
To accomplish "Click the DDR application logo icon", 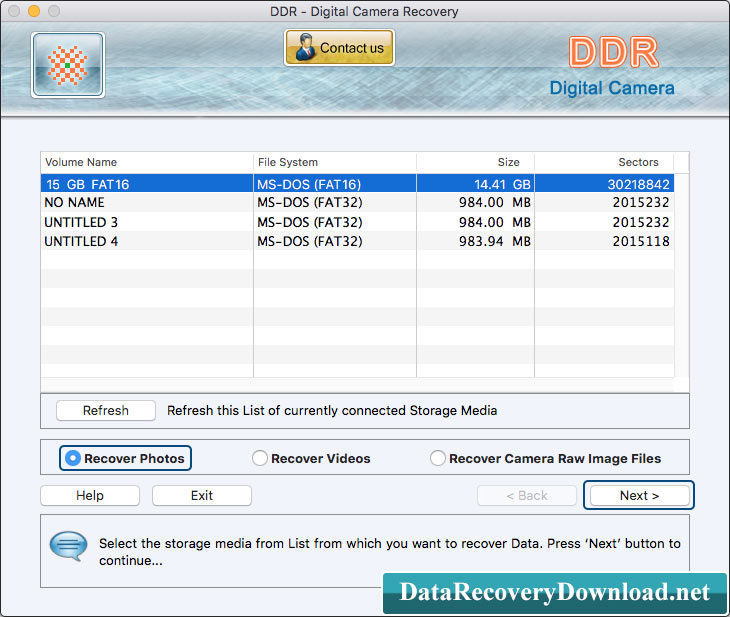I will click(x=68, y=65).
